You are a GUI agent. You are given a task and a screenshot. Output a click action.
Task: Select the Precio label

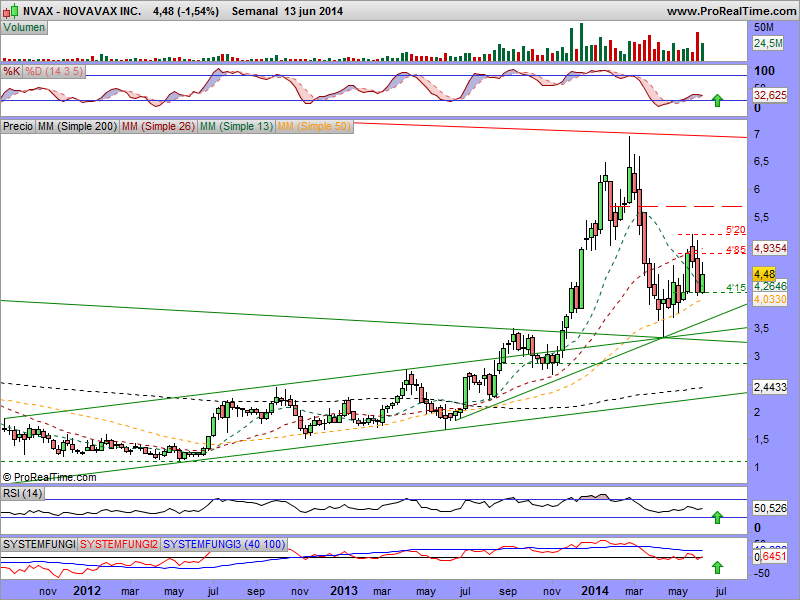(18, 126)
